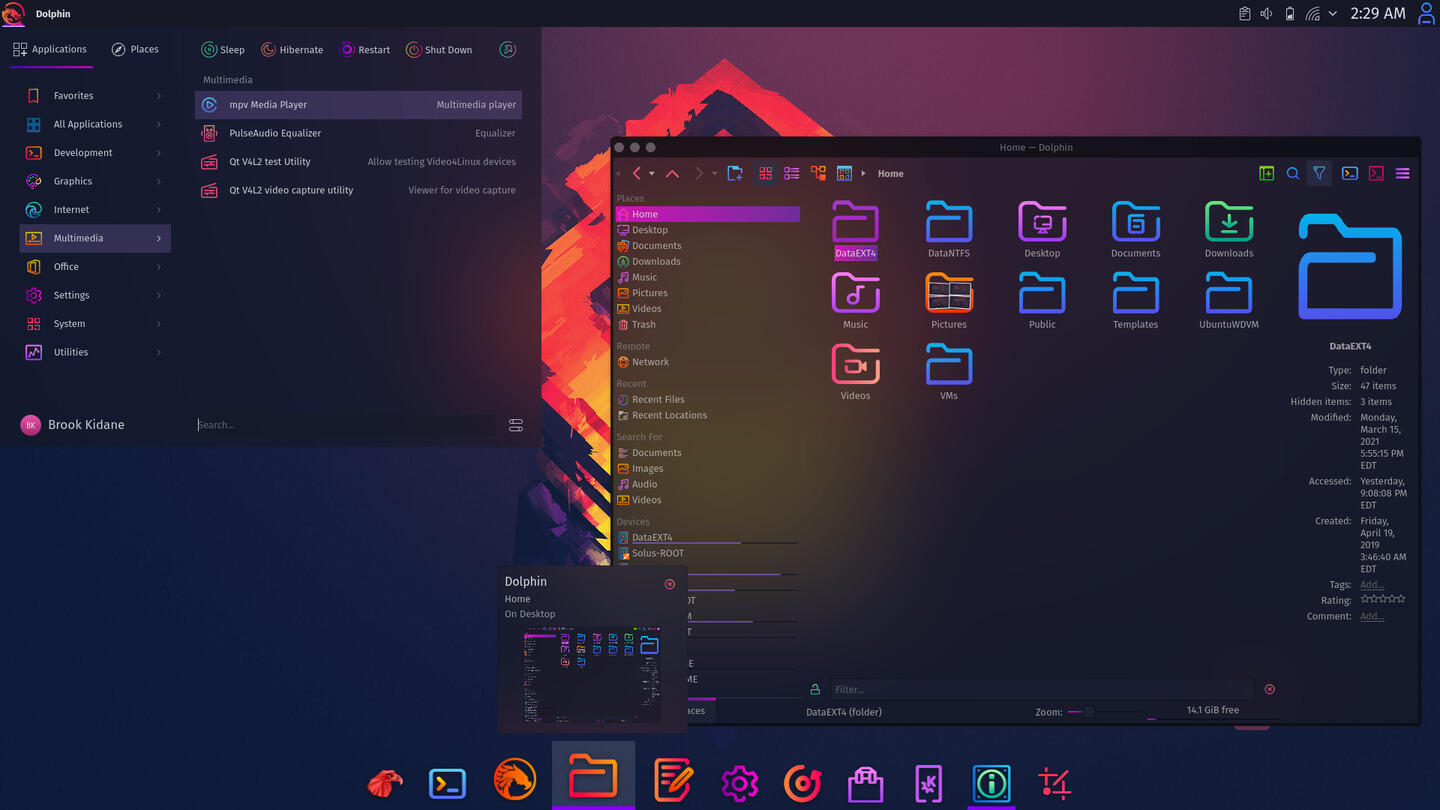The width and height of the screenshot is (1440, 810).
Task: Open Dolphin search tool
Action: pyautogui.click(x=1293, y=173)
